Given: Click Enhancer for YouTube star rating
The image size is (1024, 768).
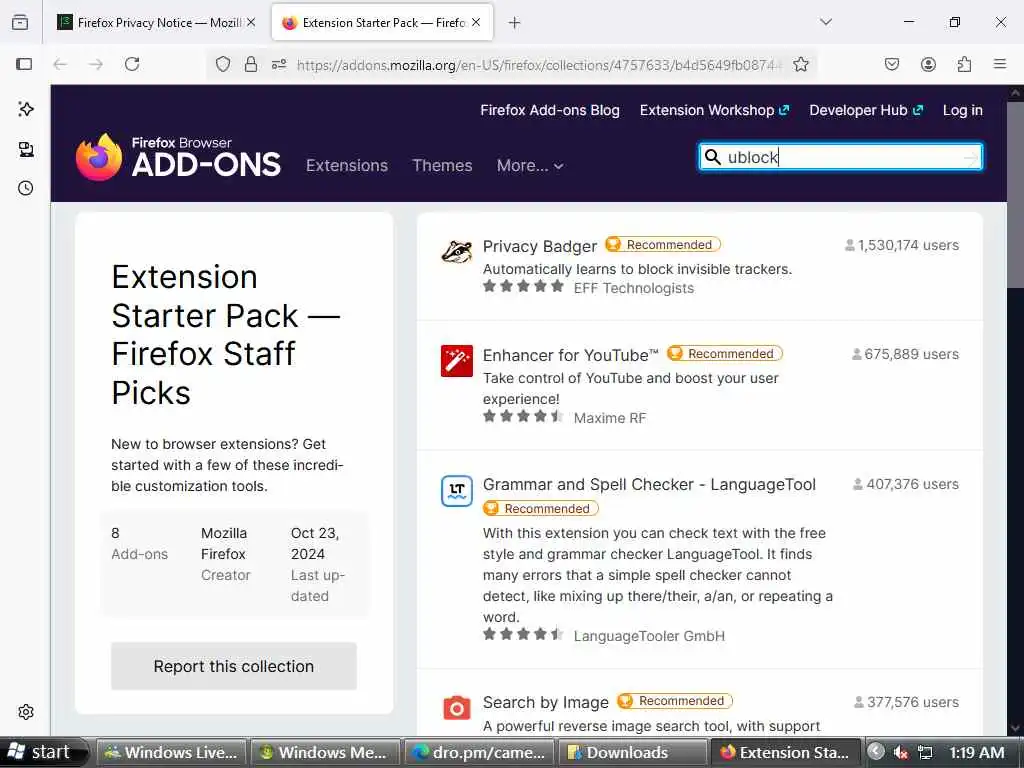Looking at the screenshot, I should 523,416.
